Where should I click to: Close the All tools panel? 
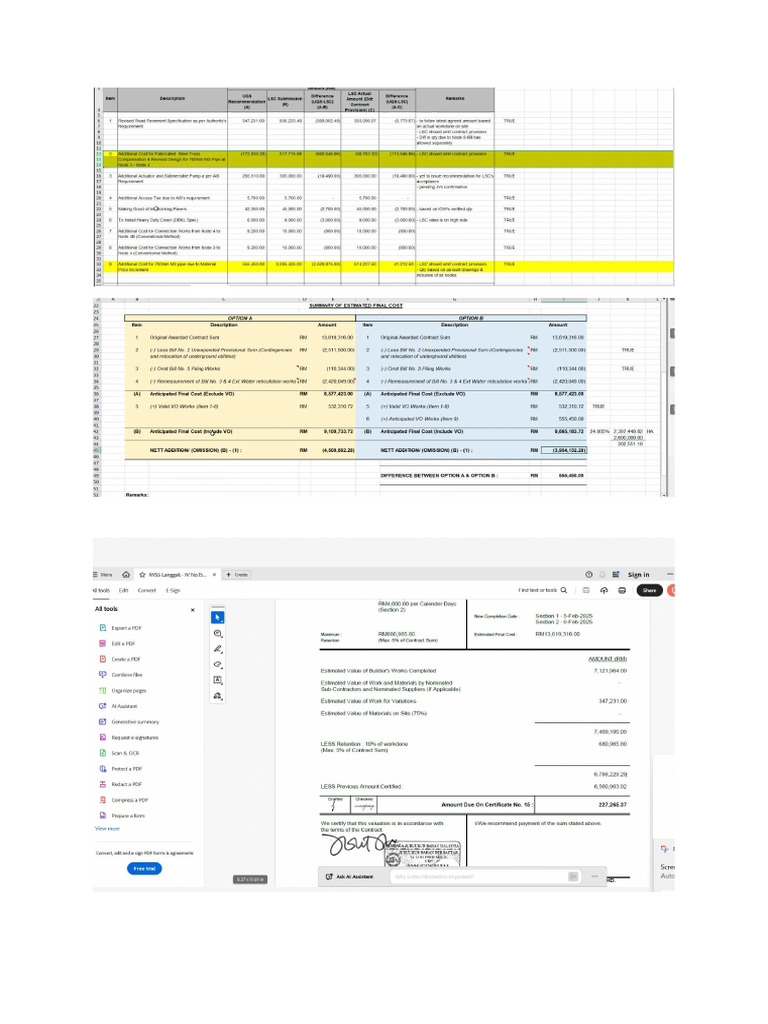tap(193, 609)
